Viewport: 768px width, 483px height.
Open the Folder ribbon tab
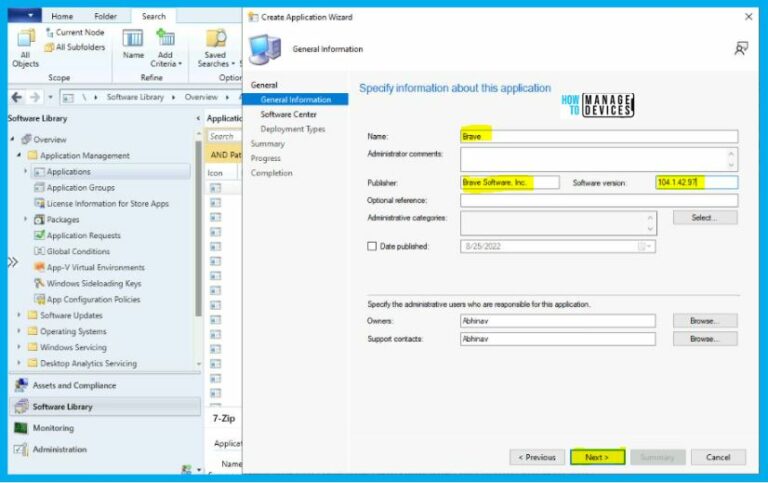[x=105, y=16]
